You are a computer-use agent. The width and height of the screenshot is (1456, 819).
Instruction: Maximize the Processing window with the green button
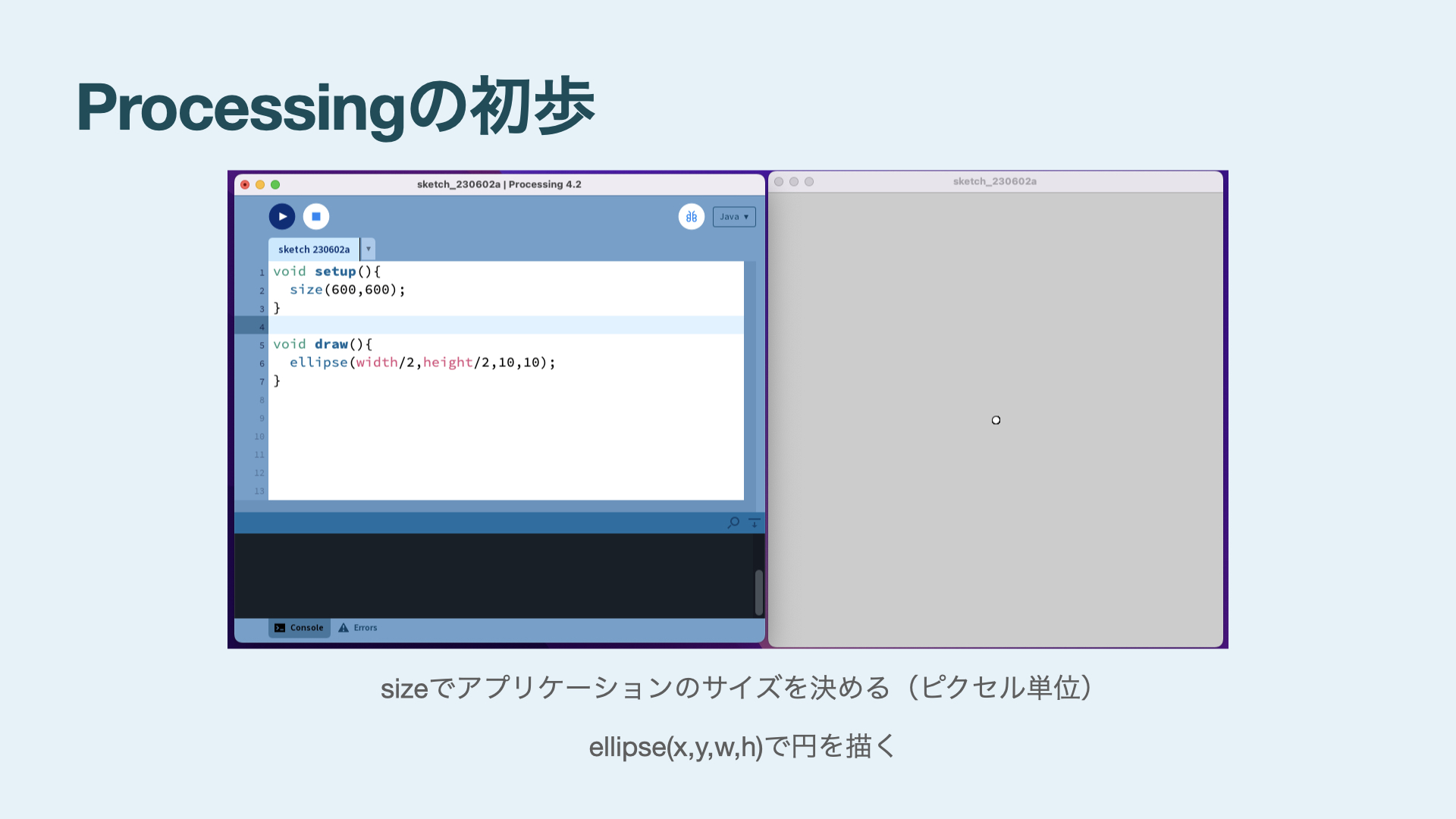275,184
